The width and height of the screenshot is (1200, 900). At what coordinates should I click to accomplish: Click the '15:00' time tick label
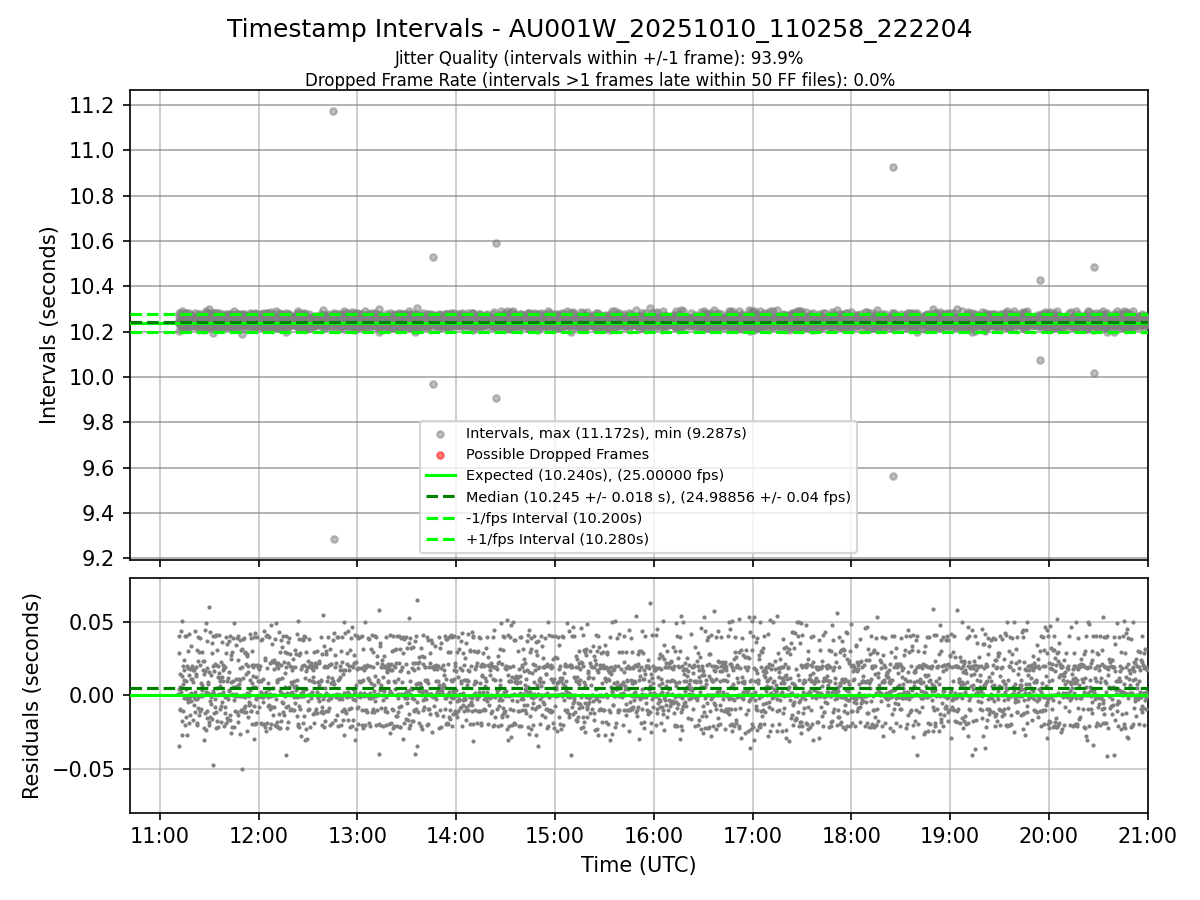pos(555,834)
